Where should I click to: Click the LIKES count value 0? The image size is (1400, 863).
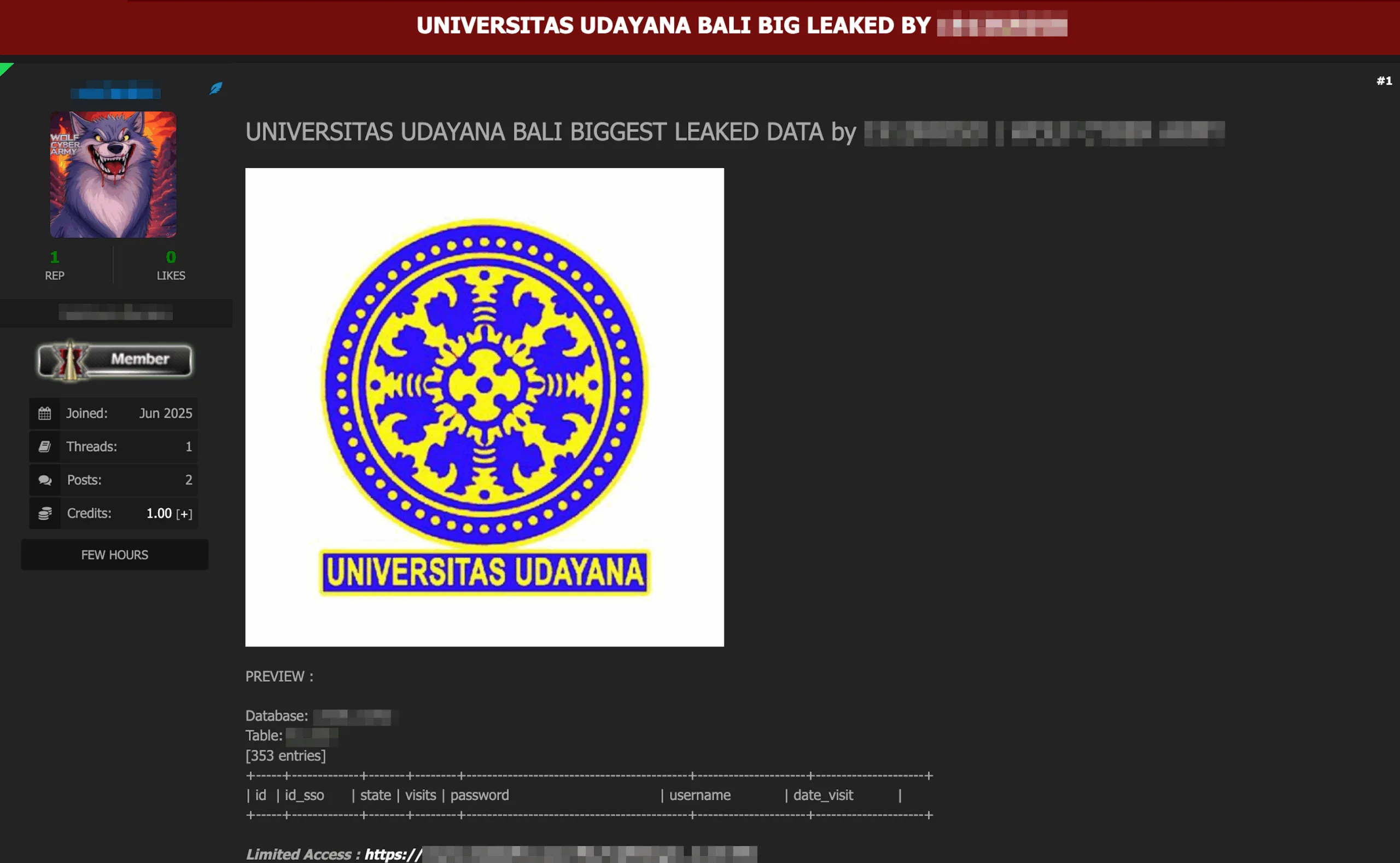pyautogui.click(x=171, y=257)
